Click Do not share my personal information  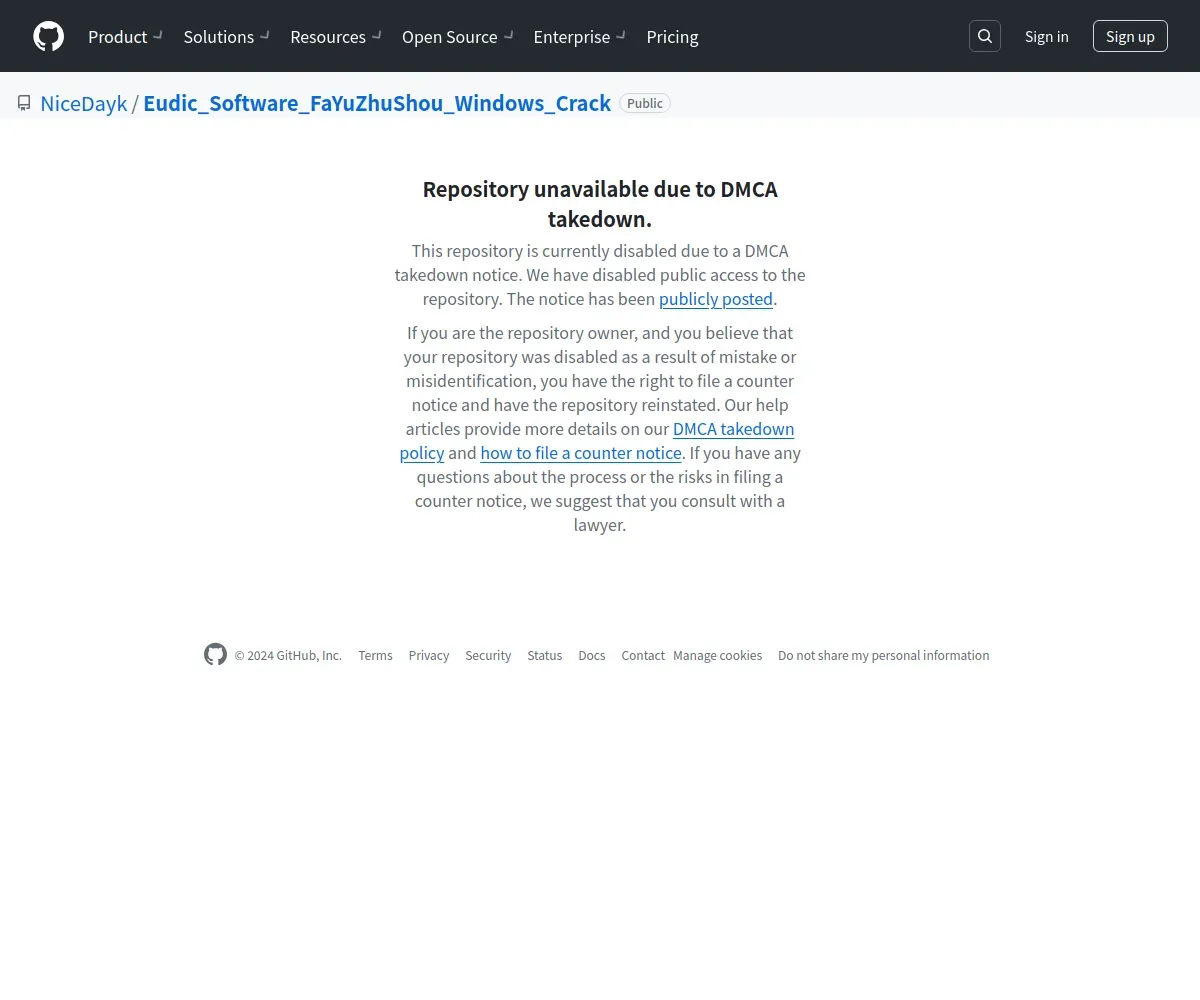(884, 656)
